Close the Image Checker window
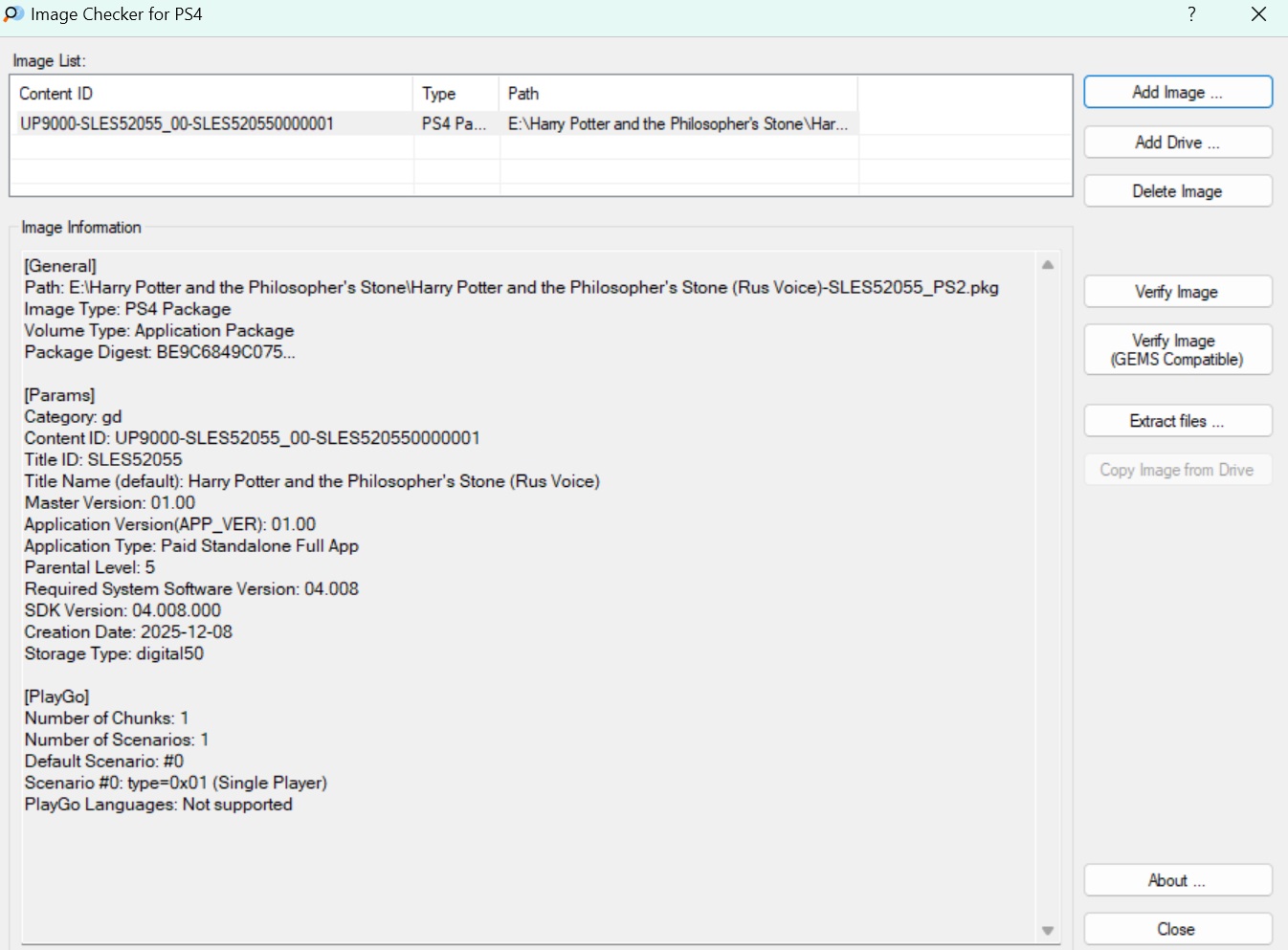The width and height of the screenshot is (1288, 950). [1258, 14]
